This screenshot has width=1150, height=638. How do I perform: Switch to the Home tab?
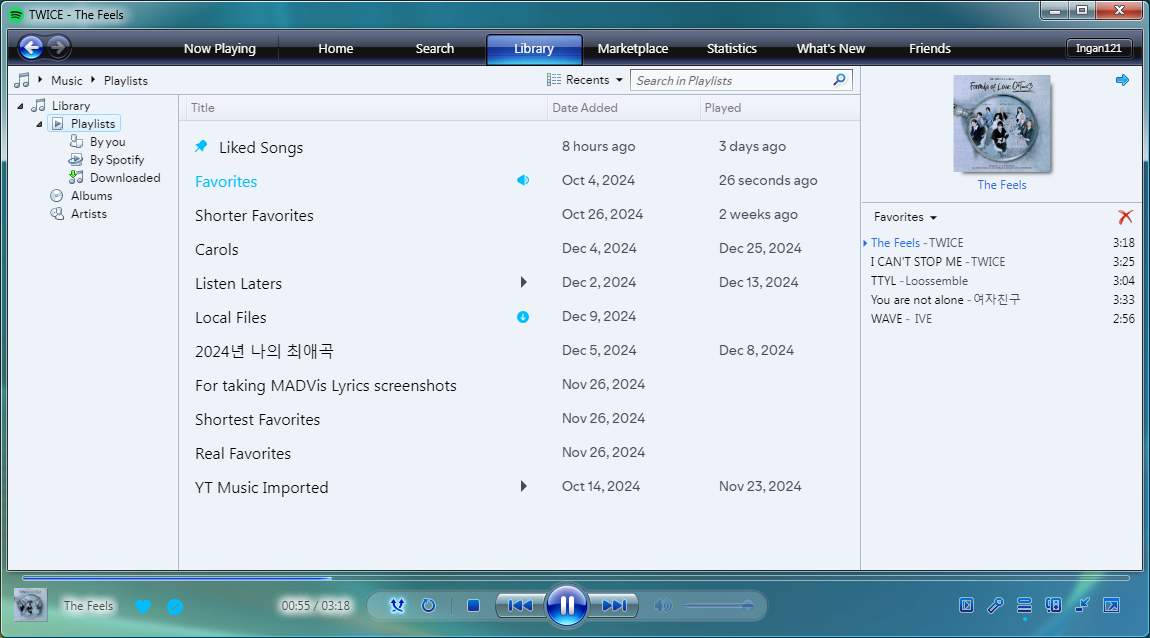coord(335,48)
